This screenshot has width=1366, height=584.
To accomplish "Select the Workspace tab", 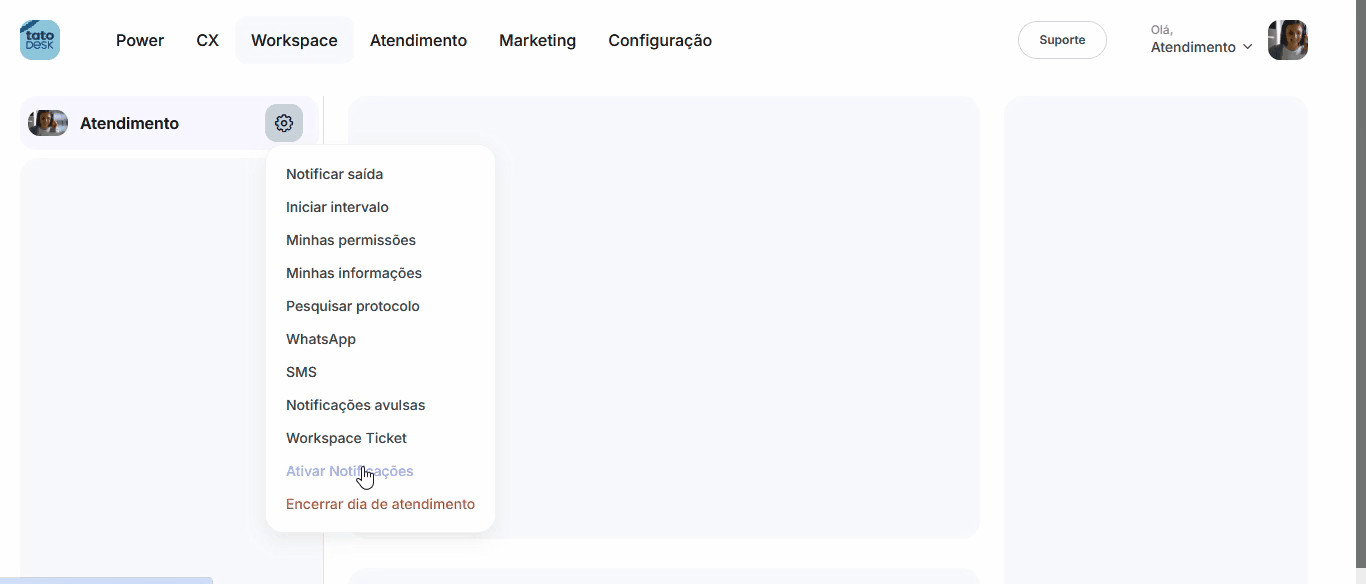I will coord(294,40).
